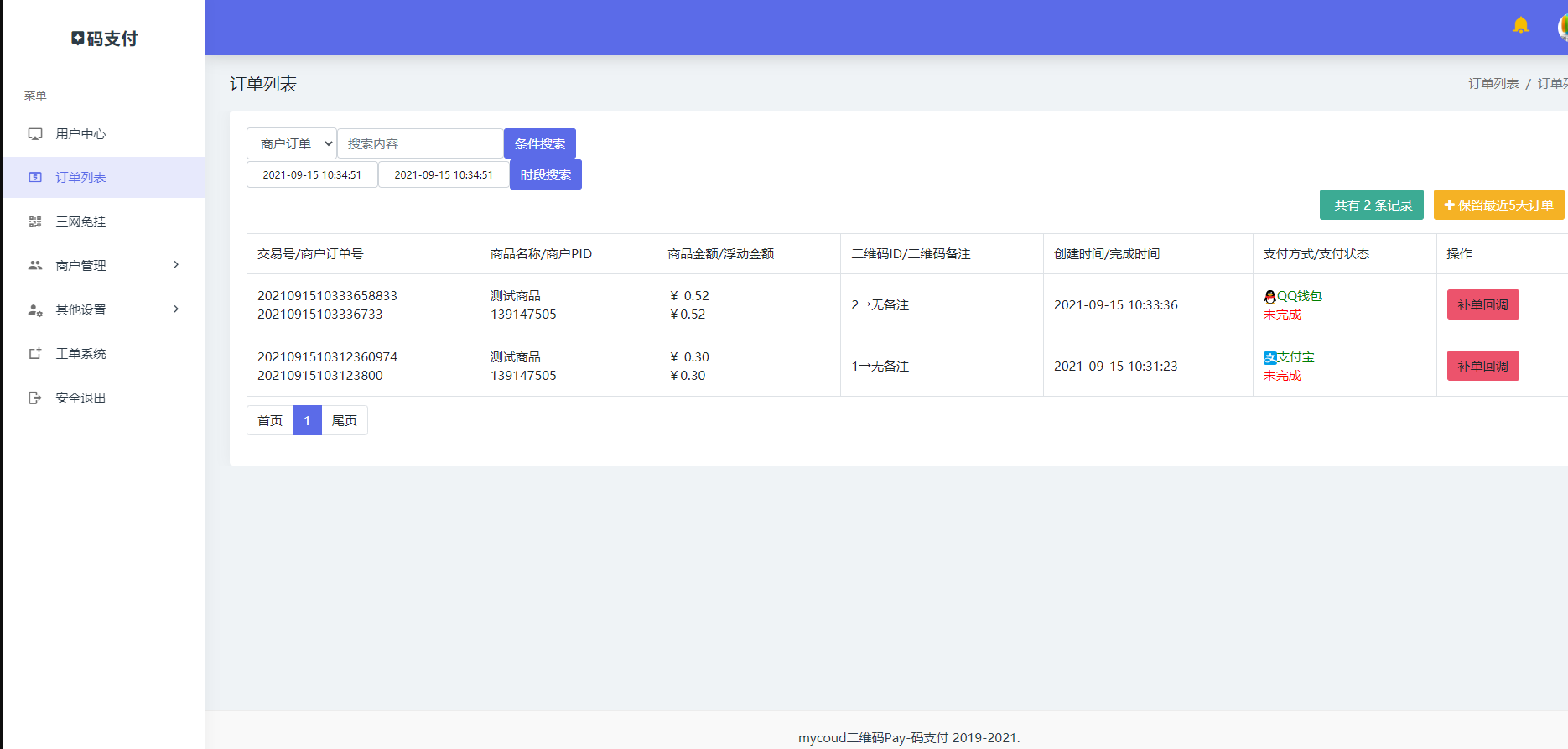The image size is (1568, 749).
Task: Focus the 搜索内容 search input
Action: [419, 144]
